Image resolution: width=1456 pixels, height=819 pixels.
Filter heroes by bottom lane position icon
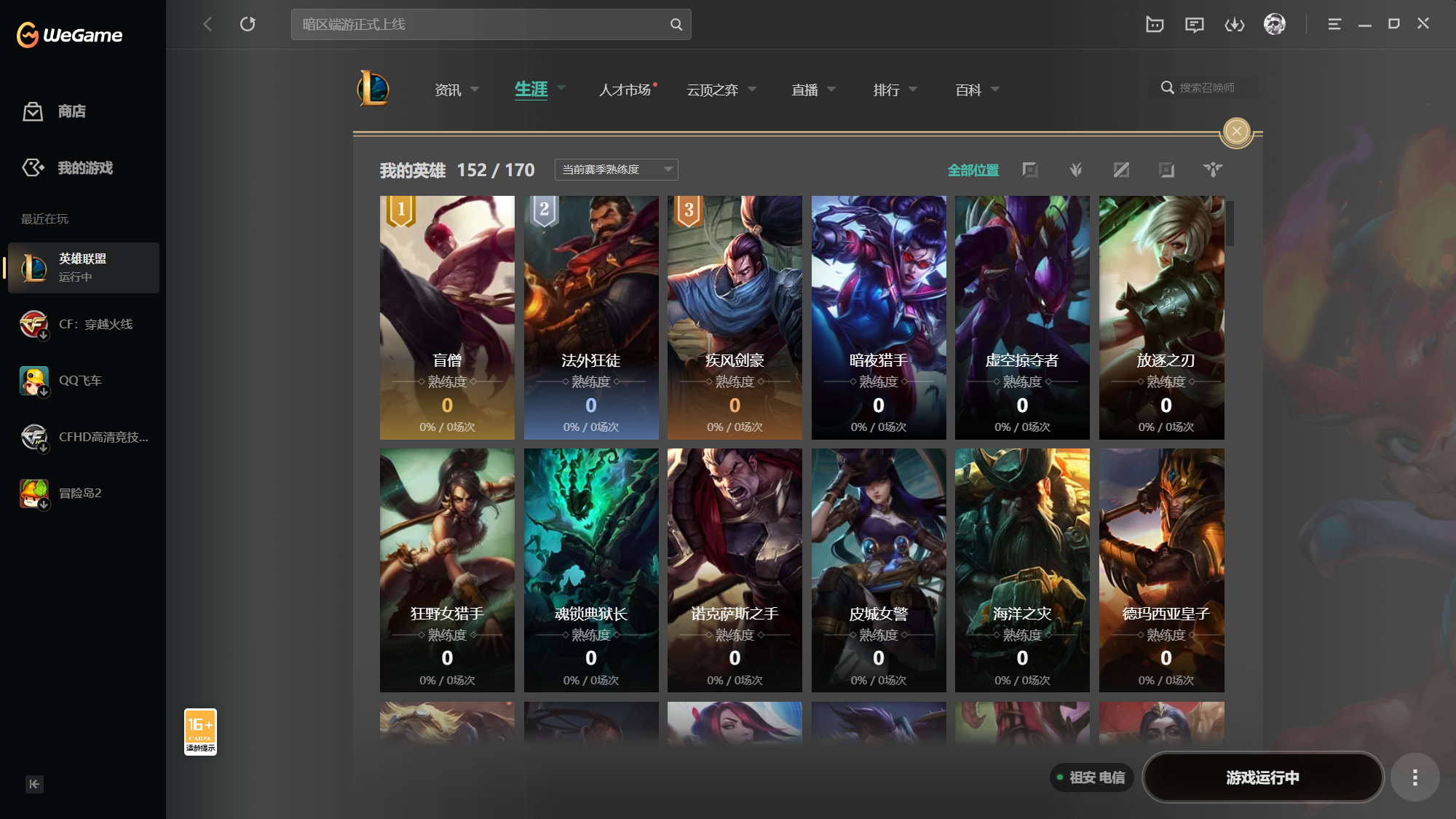(1167, 170)
